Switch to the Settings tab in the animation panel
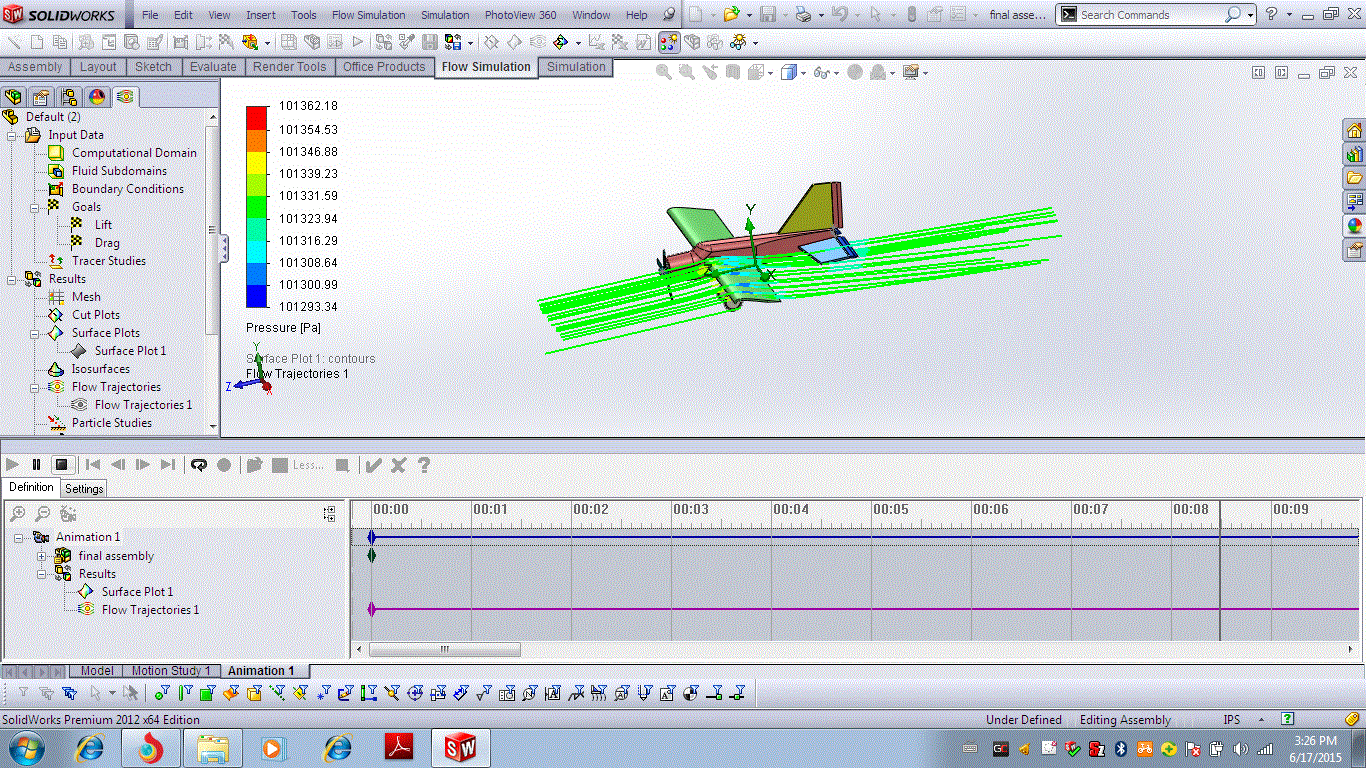Image resolution: width=1366 pixels, height=768 pixels. (x=84, y=489)
